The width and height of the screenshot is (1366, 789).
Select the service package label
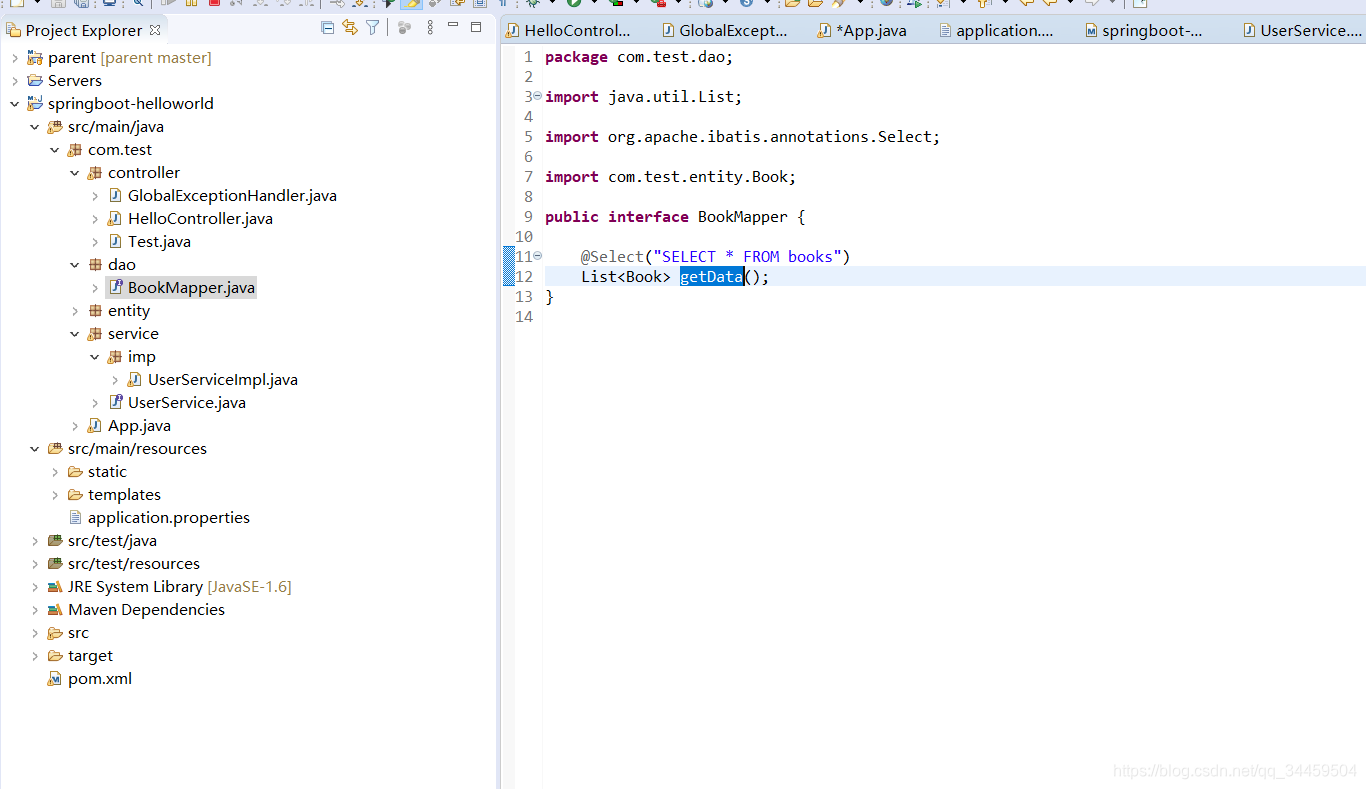(x=133, y=334)
